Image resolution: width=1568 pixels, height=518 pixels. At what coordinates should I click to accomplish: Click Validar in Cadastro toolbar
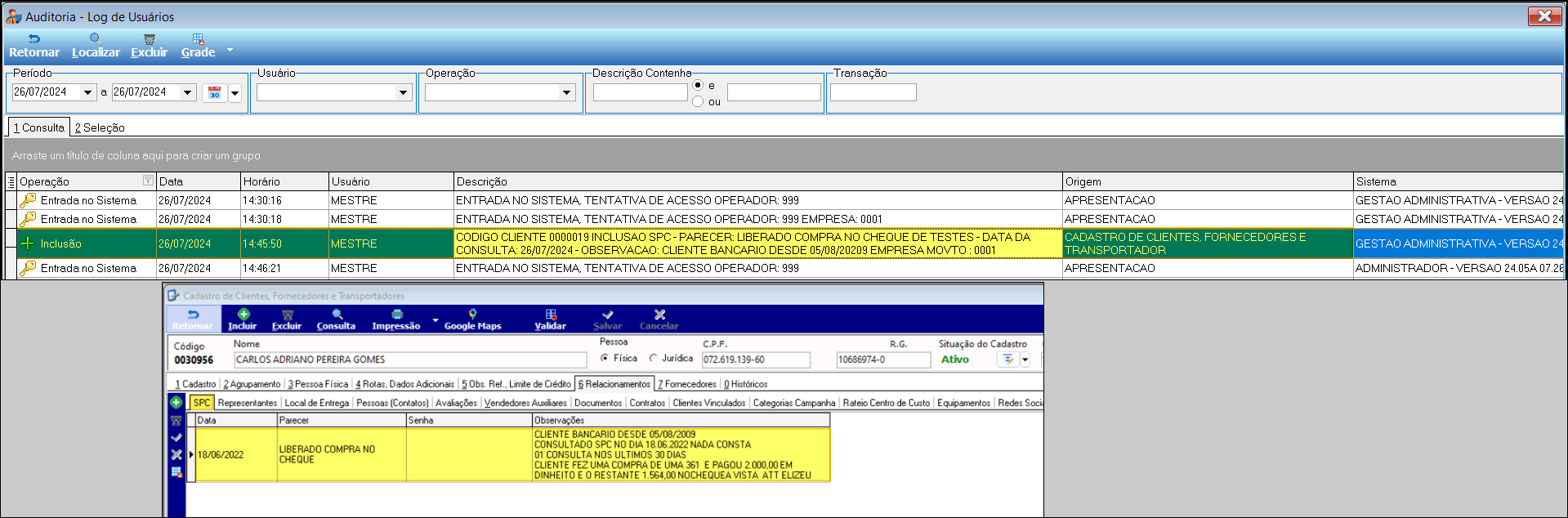[551, 319]
